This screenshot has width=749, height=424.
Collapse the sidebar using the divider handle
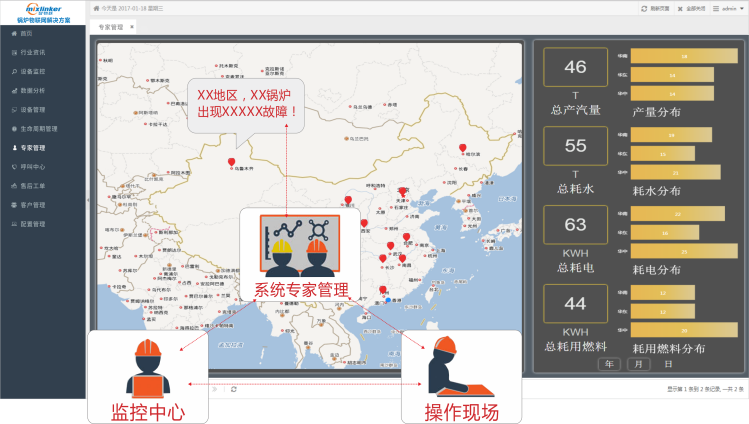click(87, 200)
